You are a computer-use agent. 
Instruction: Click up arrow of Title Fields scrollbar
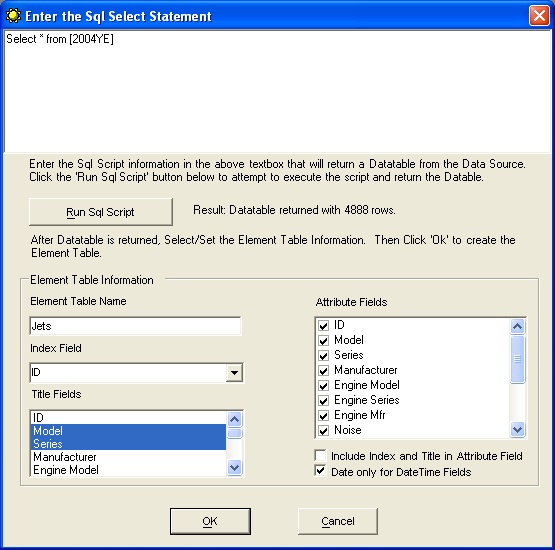click(235, 419)
